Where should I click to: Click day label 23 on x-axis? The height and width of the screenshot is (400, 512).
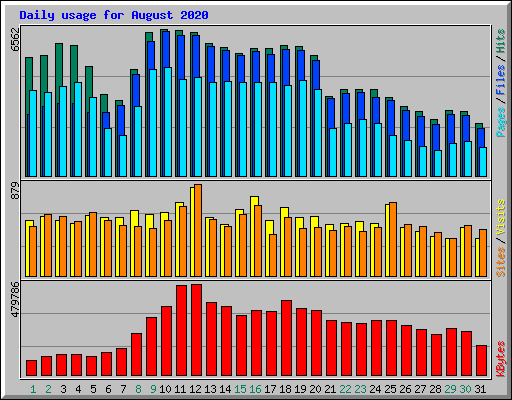pos(360,389)
